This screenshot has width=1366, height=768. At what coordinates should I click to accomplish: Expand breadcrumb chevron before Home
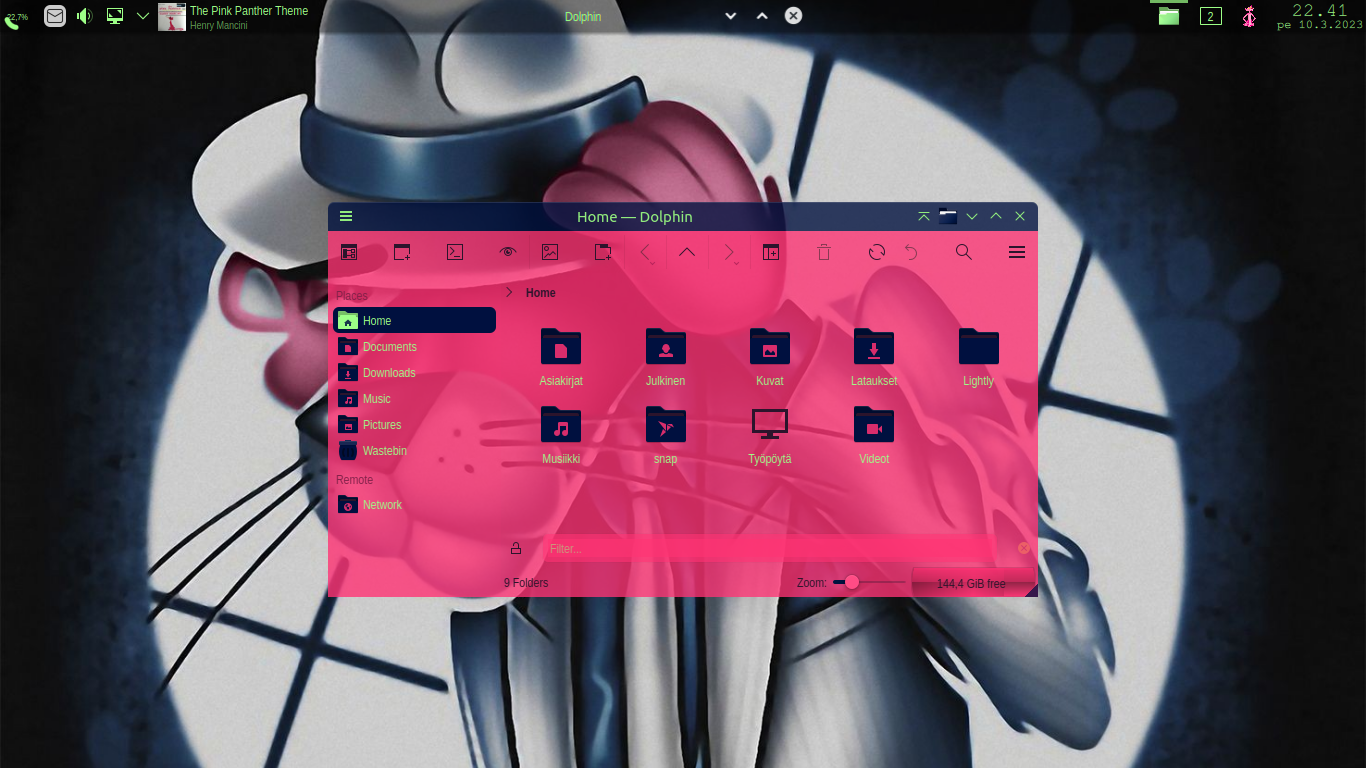click(509, 292)
